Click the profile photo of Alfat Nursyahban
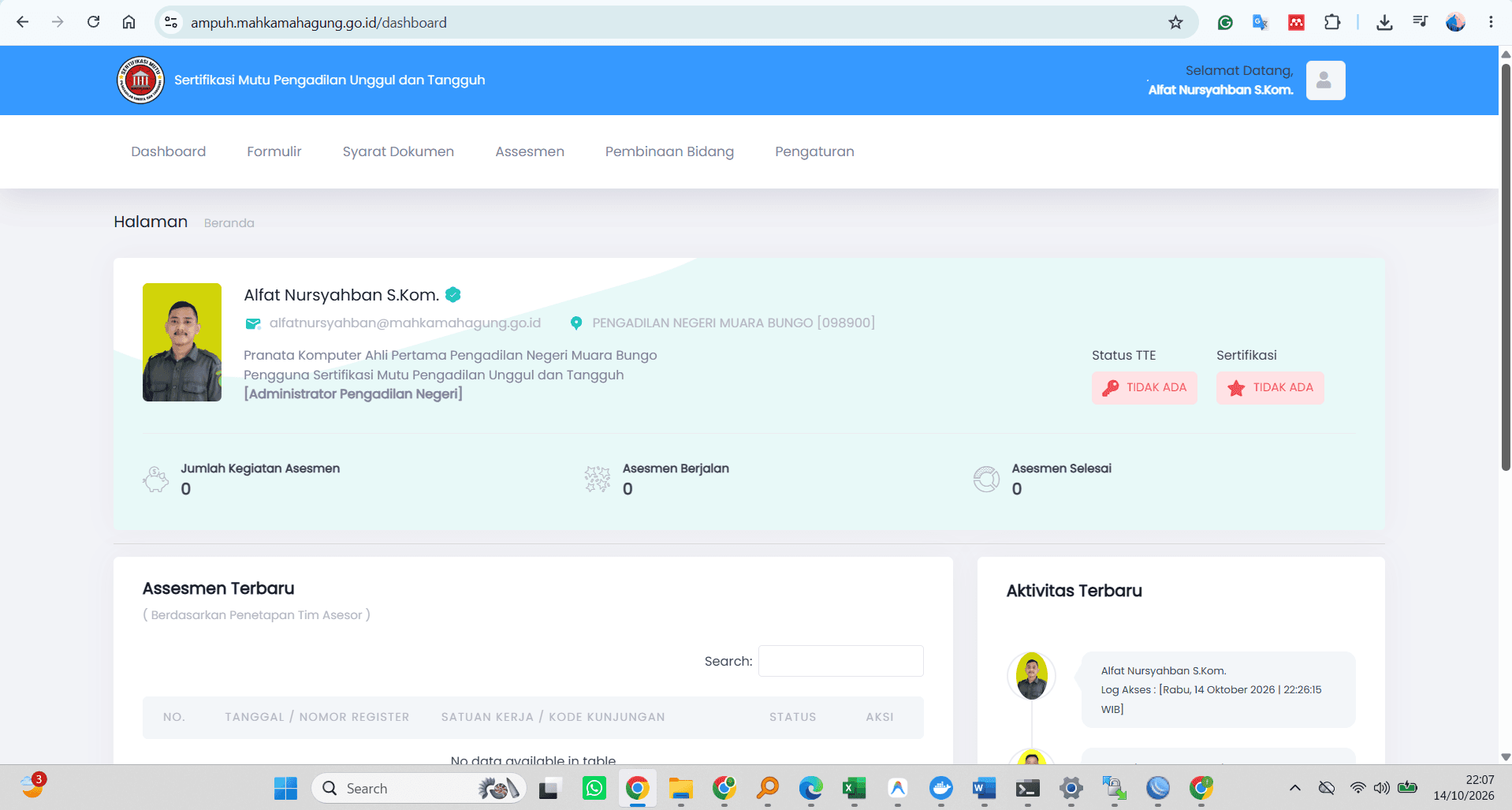Image resolution: width=1512 pixels, height=810 pixels. coord(182,342)
